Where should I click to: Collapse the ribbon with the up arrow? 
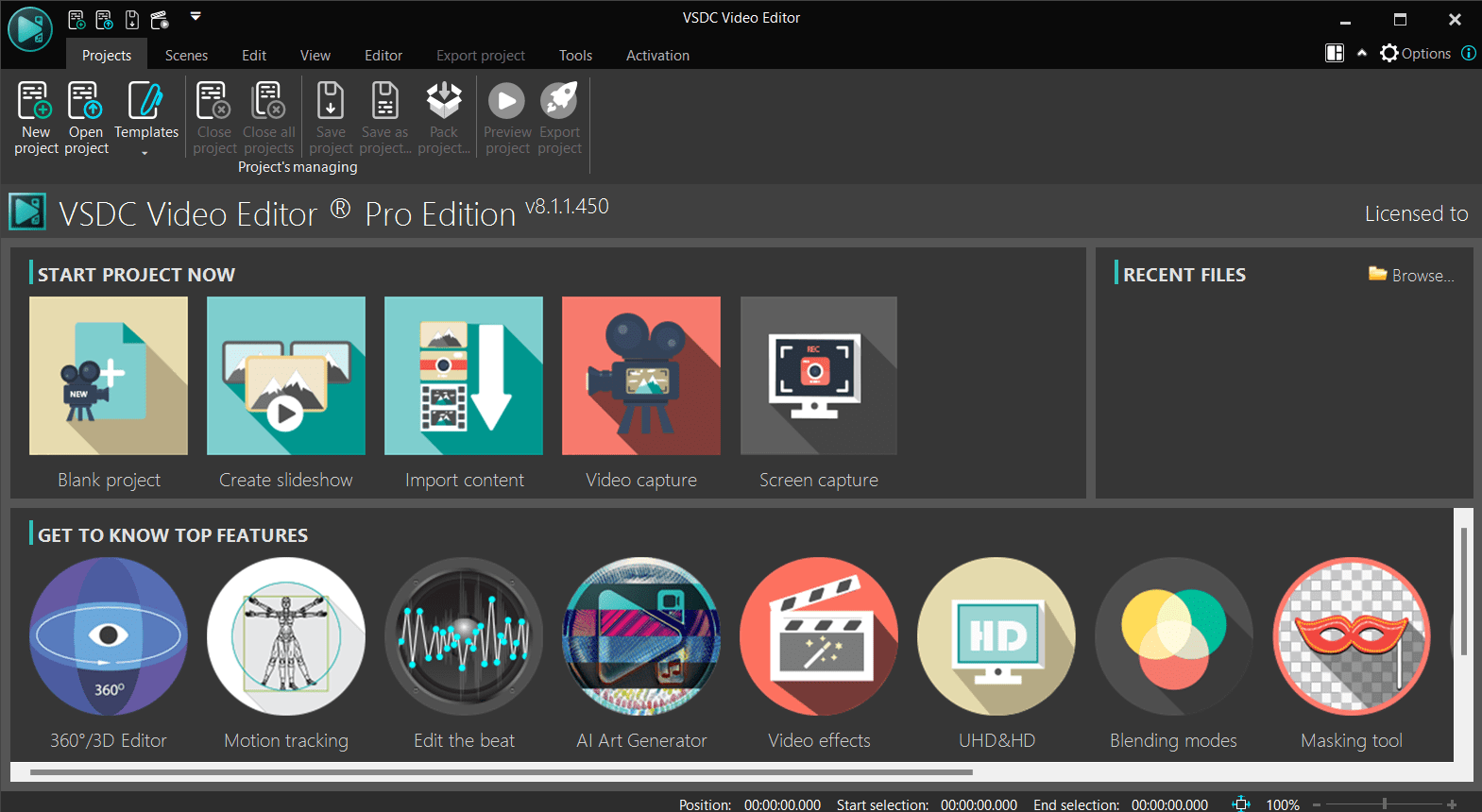tap(1362, 53)
